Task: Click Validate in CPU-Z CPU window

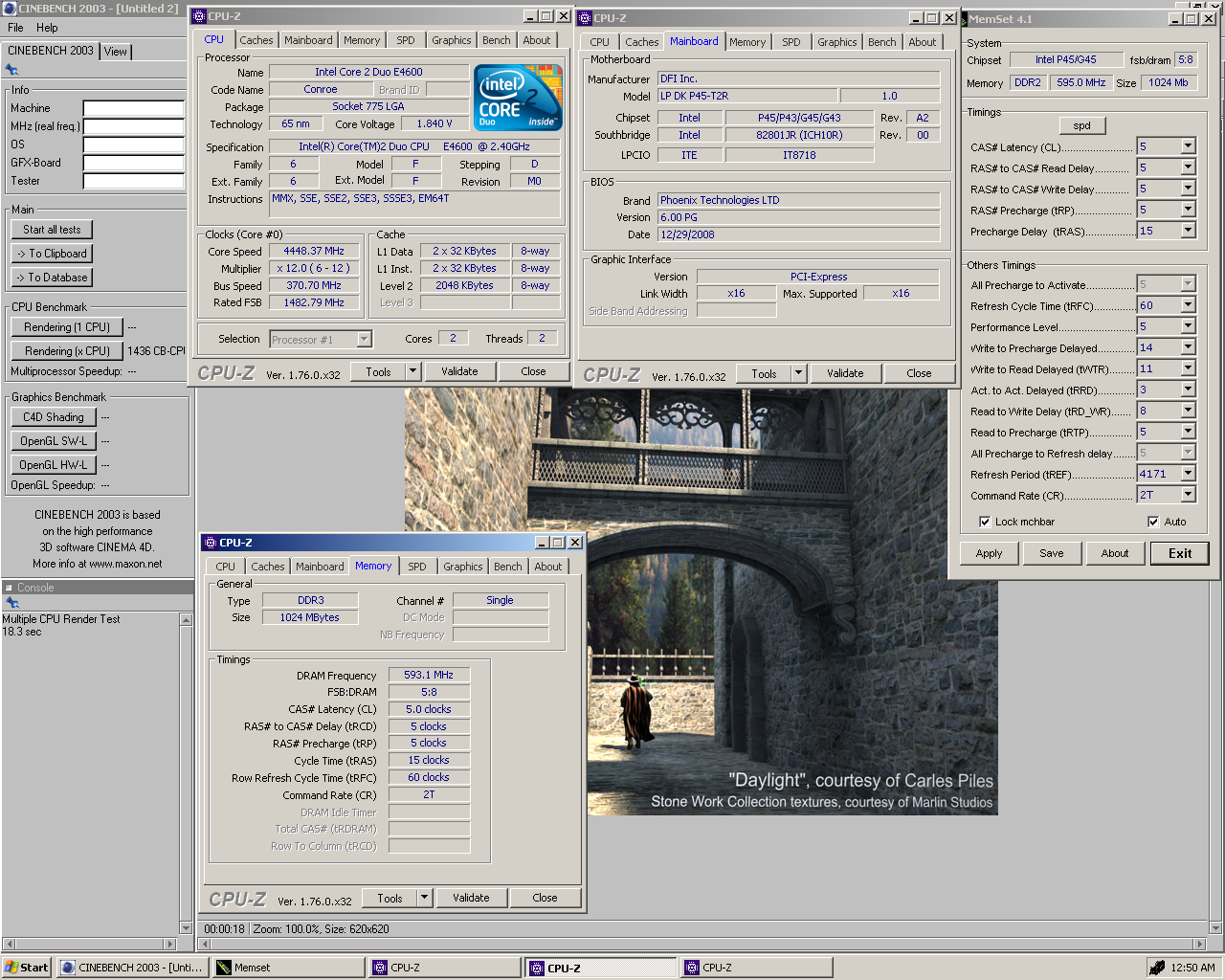Action: [459, 371]
